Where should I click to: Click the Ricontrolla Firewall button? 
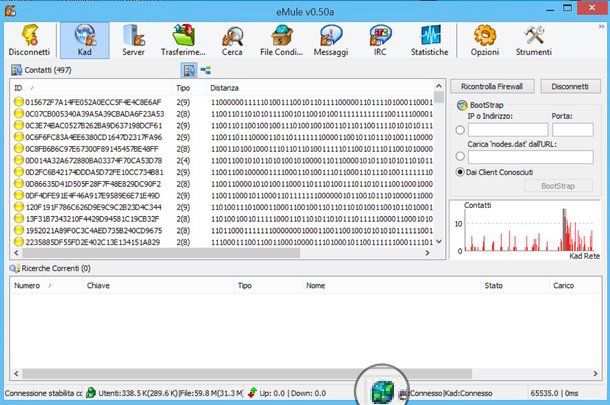pyautogui.click(x=492, y=86)
